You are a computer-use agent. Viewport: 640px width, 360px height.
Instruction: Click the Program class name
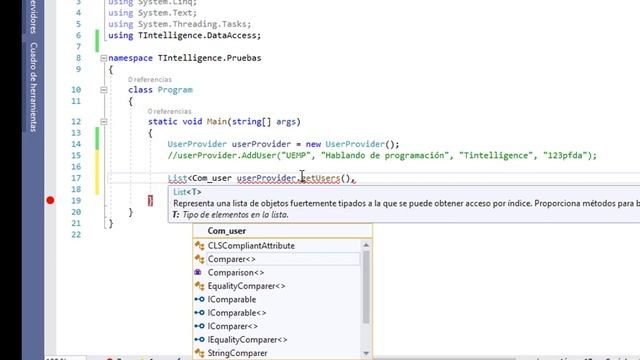pyautogui.click(x=175, y=90)
